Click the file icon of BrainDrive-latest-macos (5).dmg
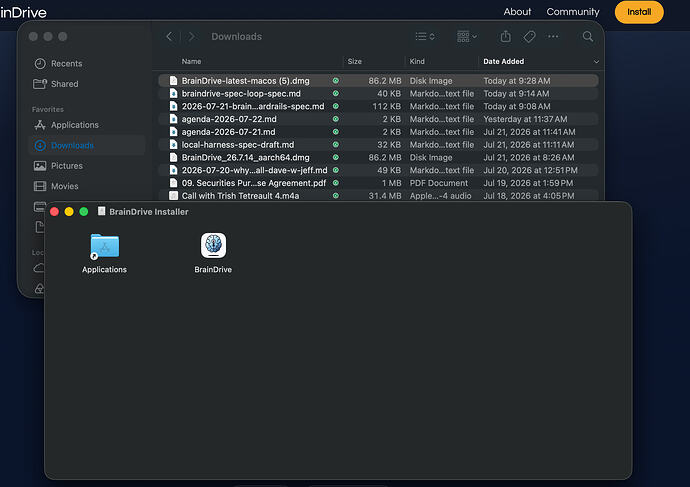Viewport: 690px width, 487px height. tap(173, 81)
